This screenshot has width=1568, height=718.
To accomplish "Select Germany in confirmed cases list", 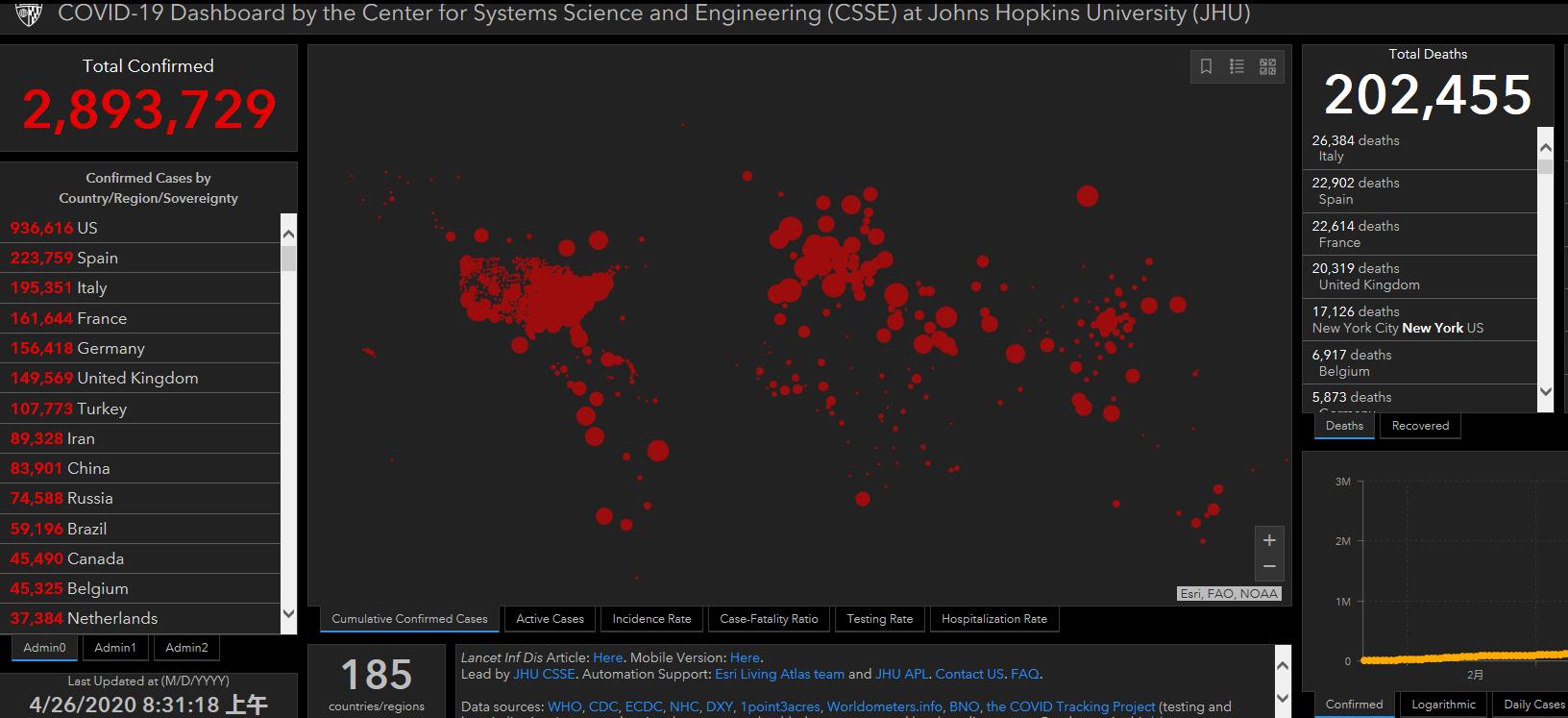I will (140, 348).
